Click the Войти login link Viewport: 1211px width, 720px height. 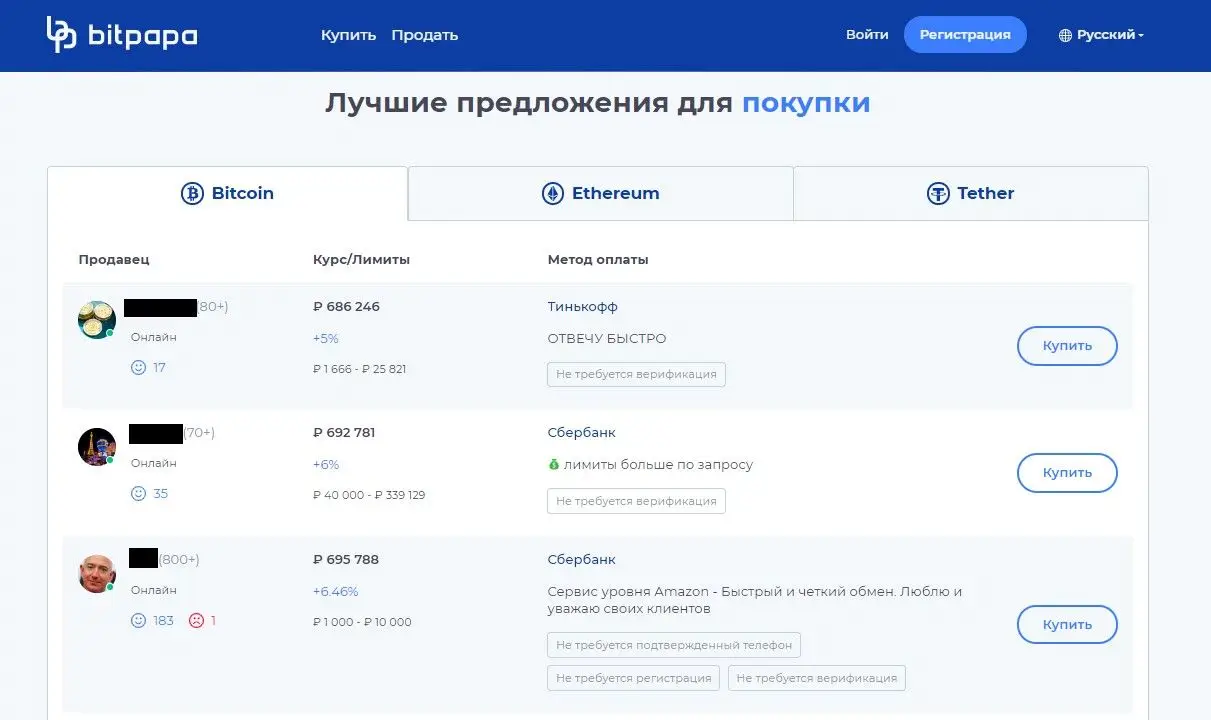(867, 35)
